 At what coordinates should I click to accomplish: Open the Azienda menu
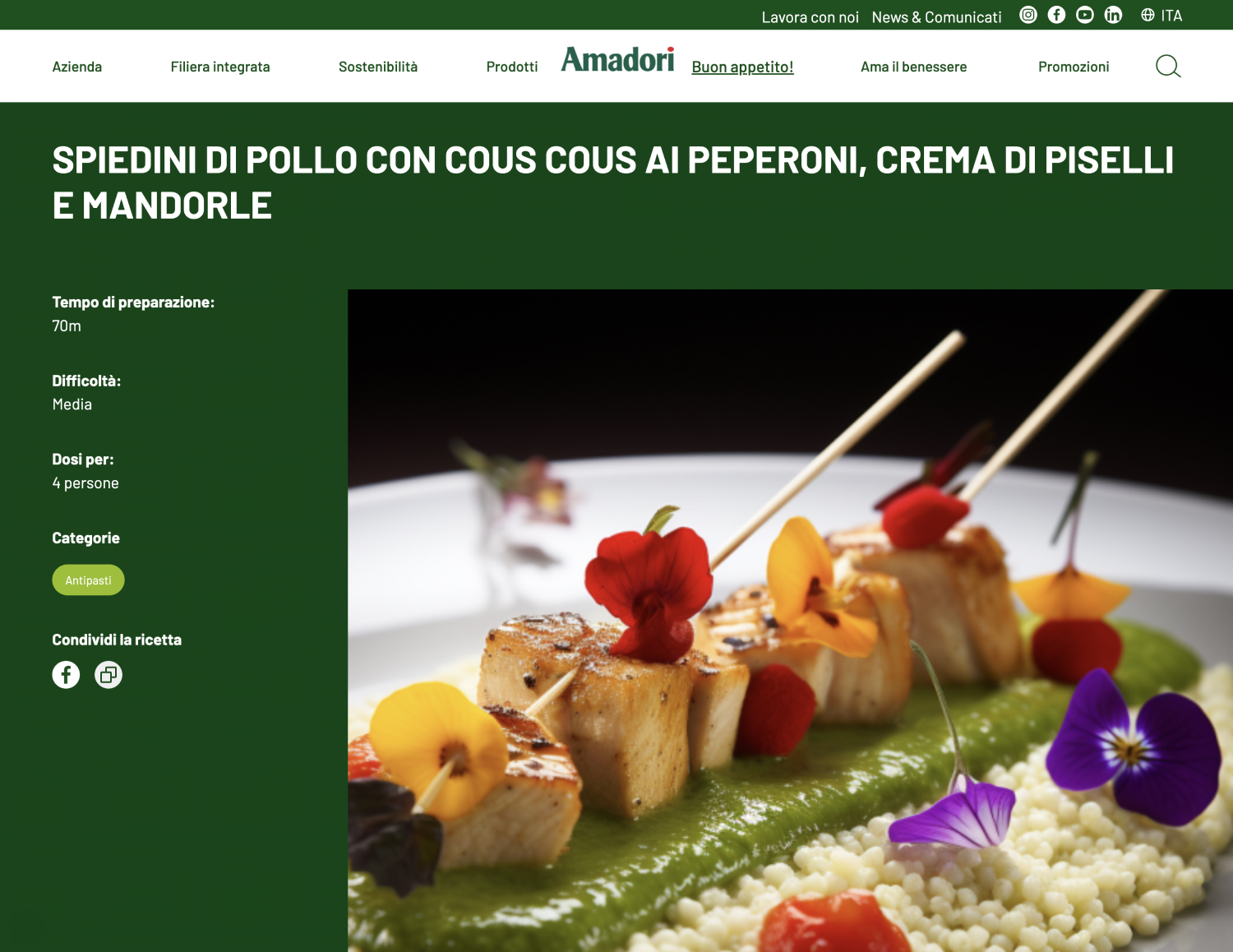click(x=77, y=67)
